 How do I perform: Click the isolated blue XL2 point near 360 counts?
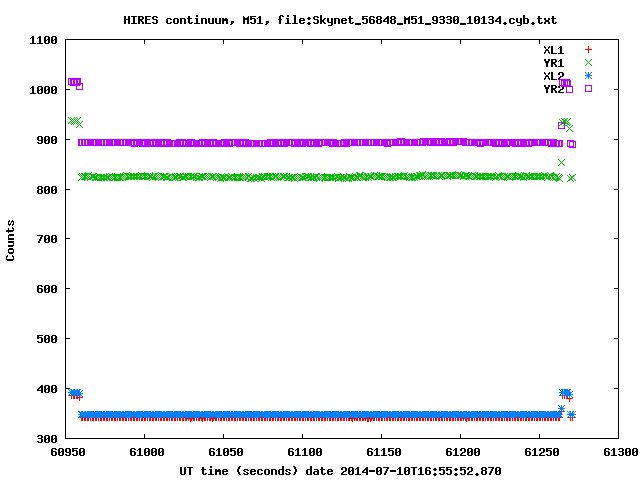[561, 408]
